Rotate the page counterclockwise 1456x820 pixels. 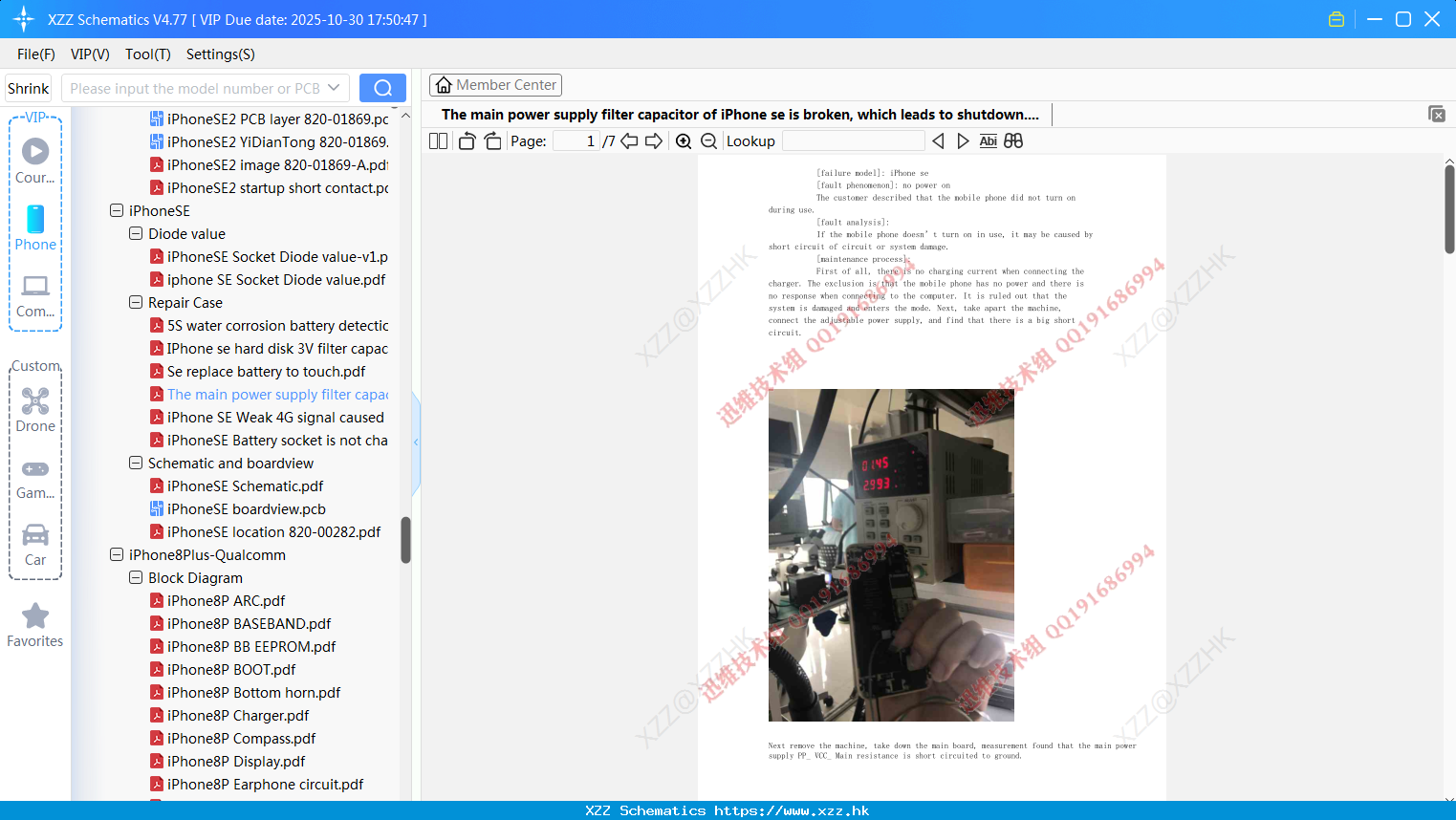pos(467,141)
